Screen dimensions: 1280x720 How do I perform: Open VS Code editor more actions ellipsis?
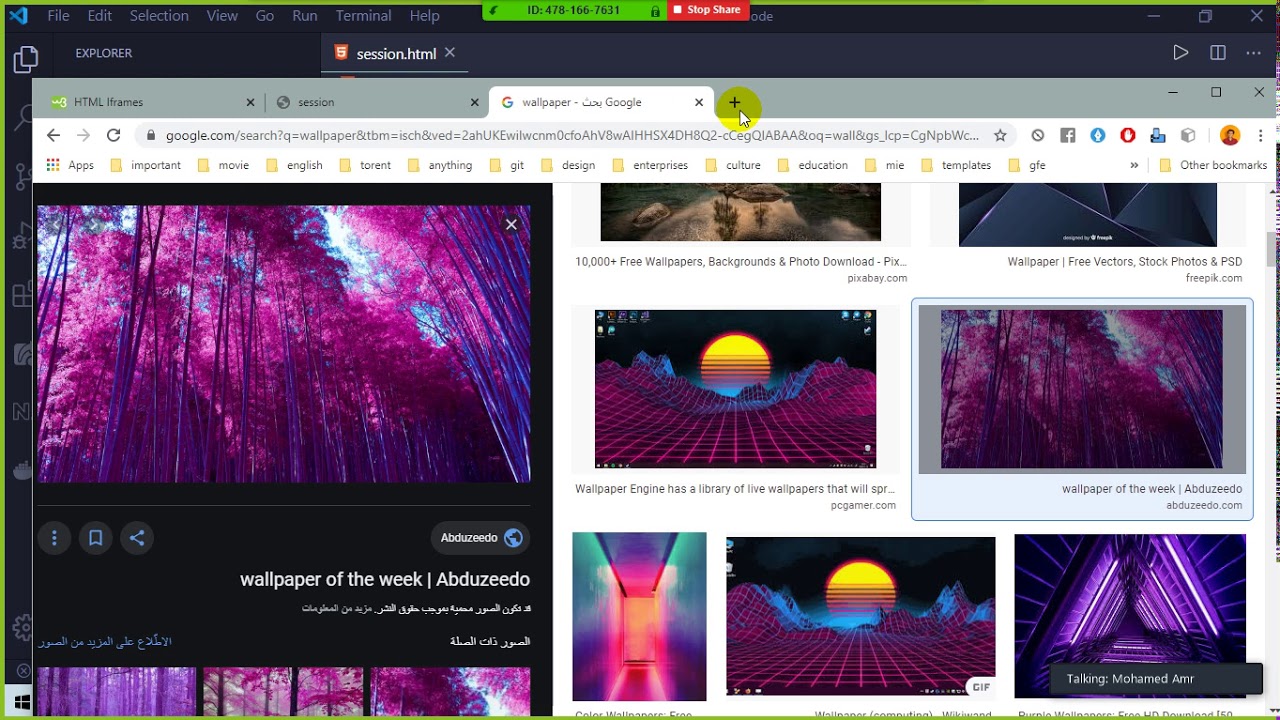pos(1253,53)
